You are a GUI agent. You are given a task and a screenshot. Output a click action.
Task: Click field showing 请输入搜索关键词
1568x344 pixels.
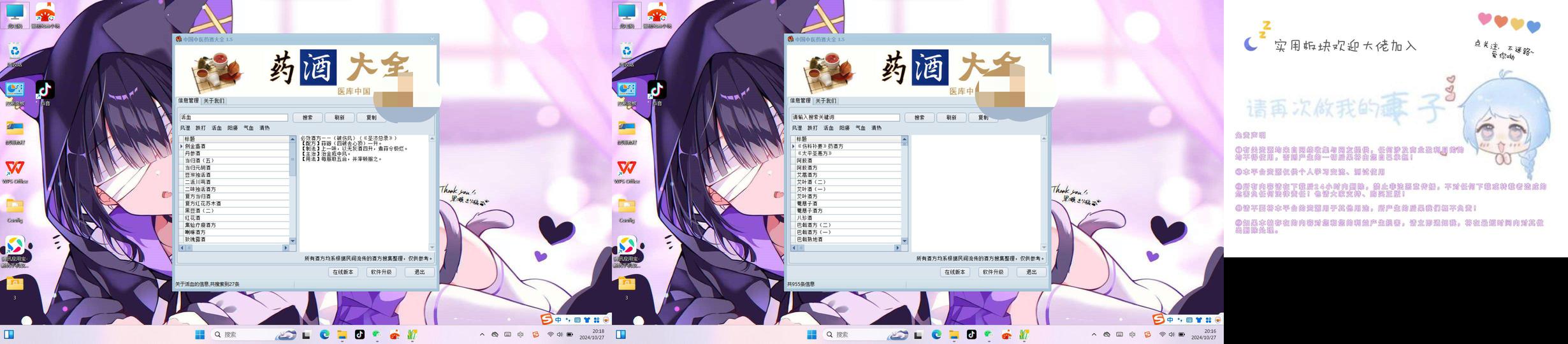(x=846, y=118)
